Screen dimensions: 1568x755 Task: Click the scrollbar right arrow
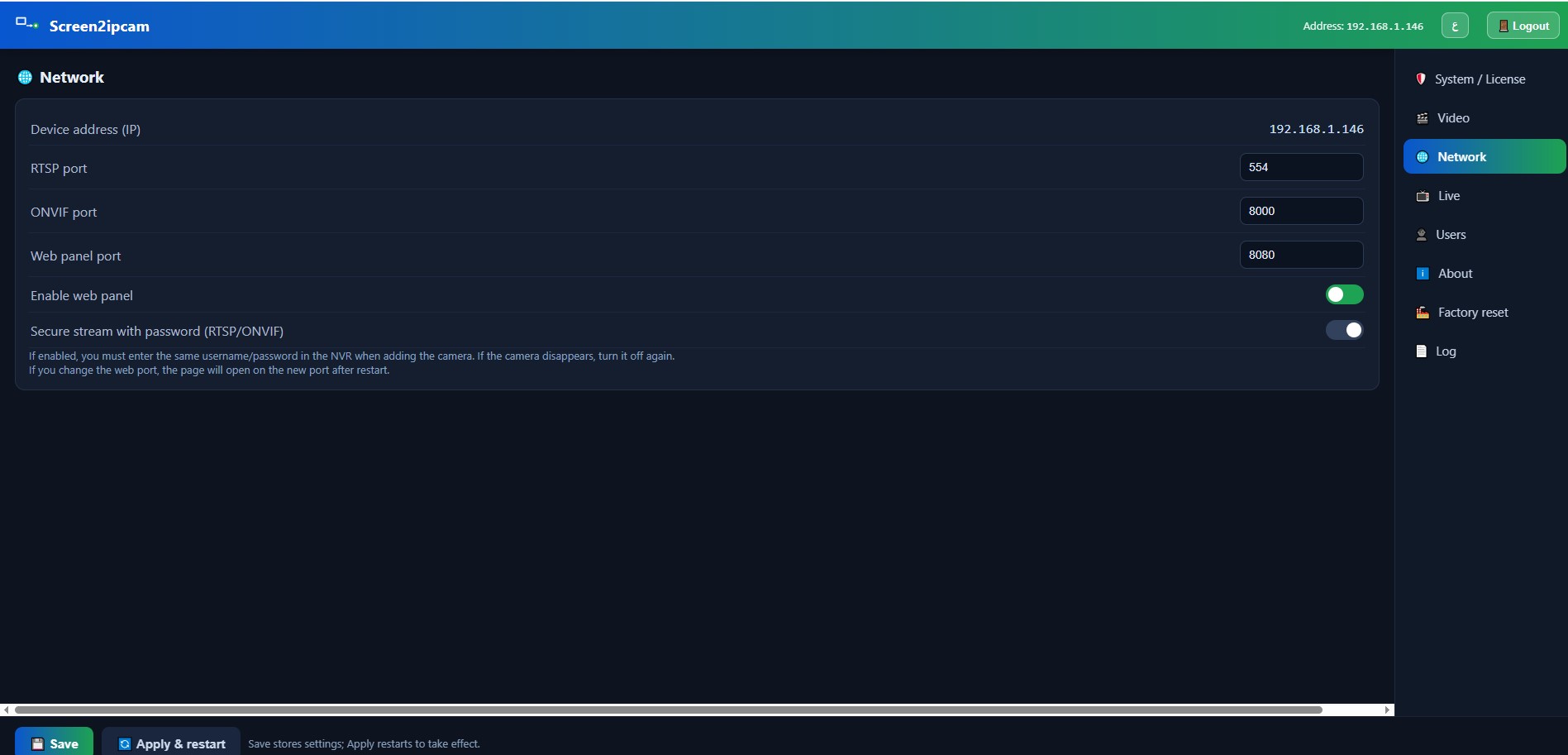[1388, 710]
